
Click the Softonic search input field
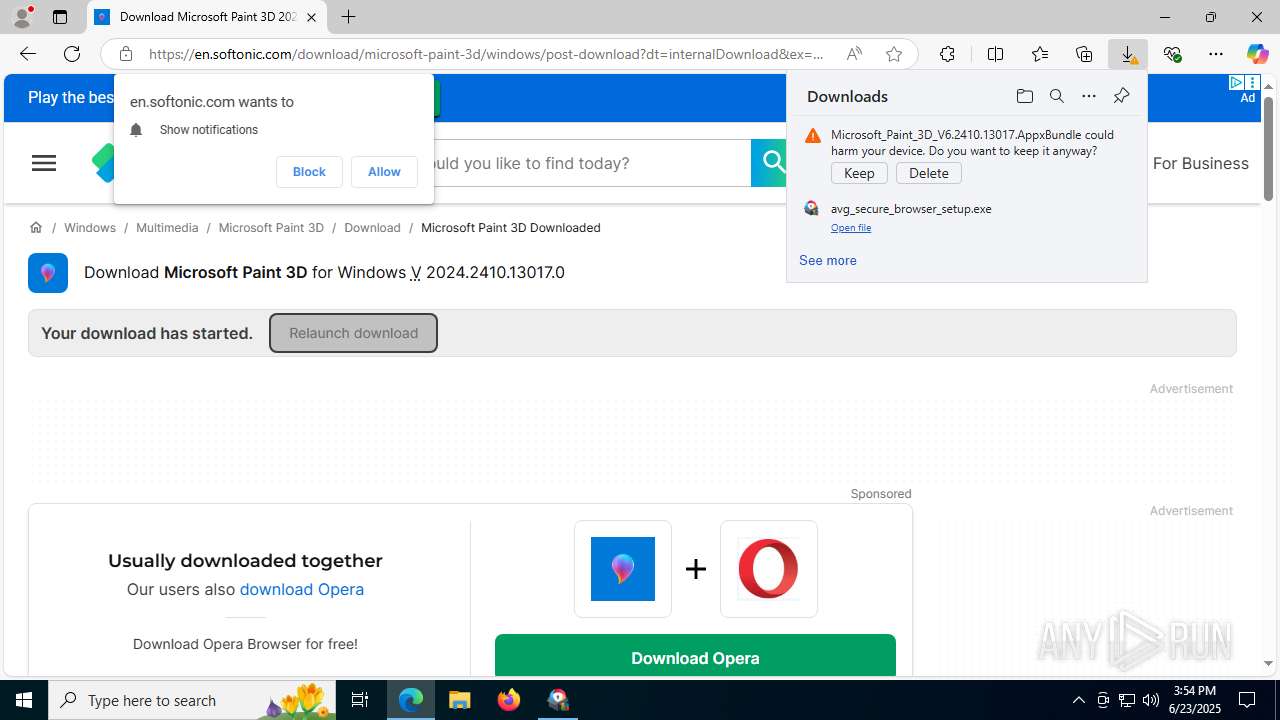(590, 163)
